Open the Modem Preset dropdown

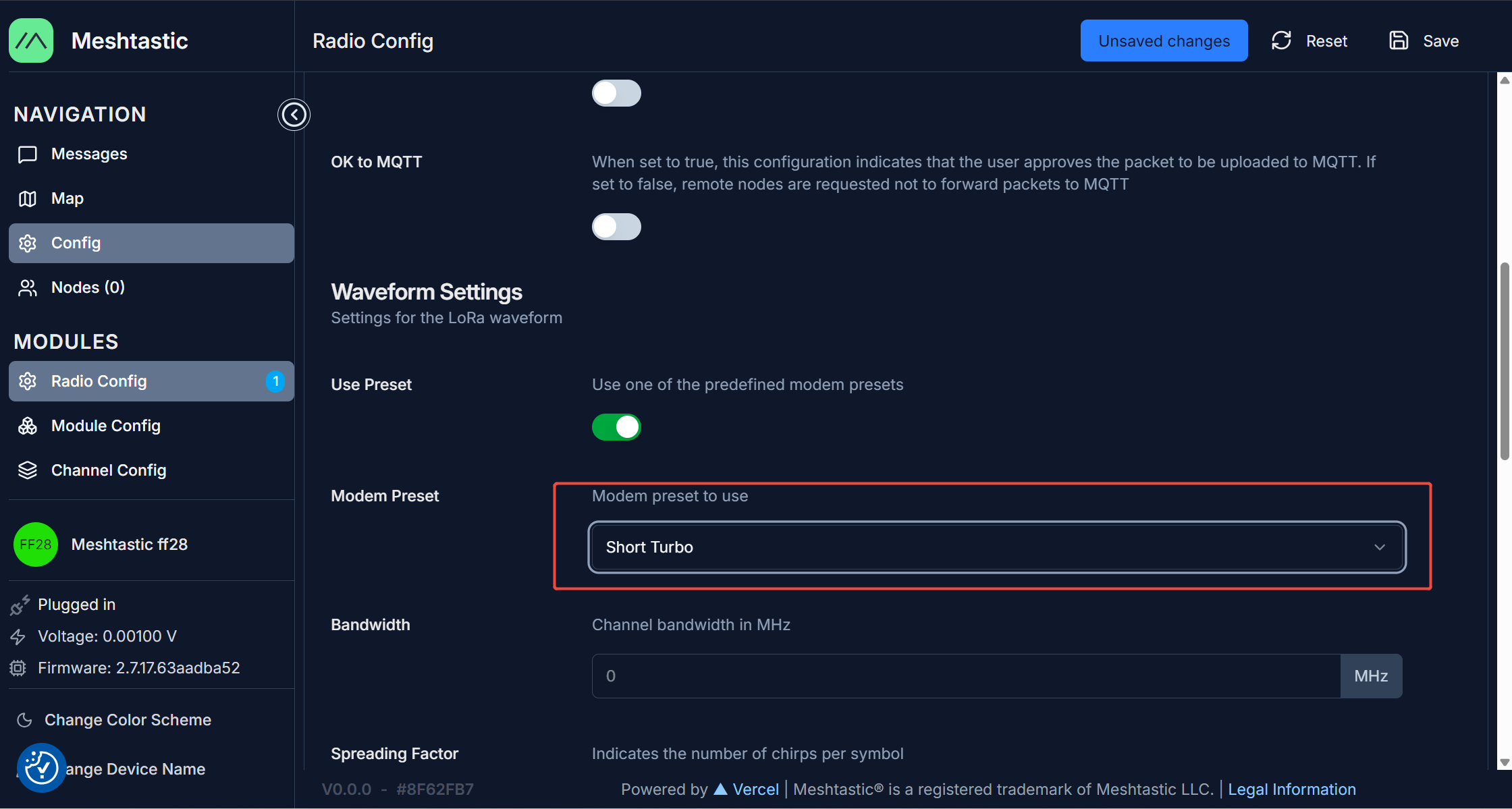(x=996, y=547)
